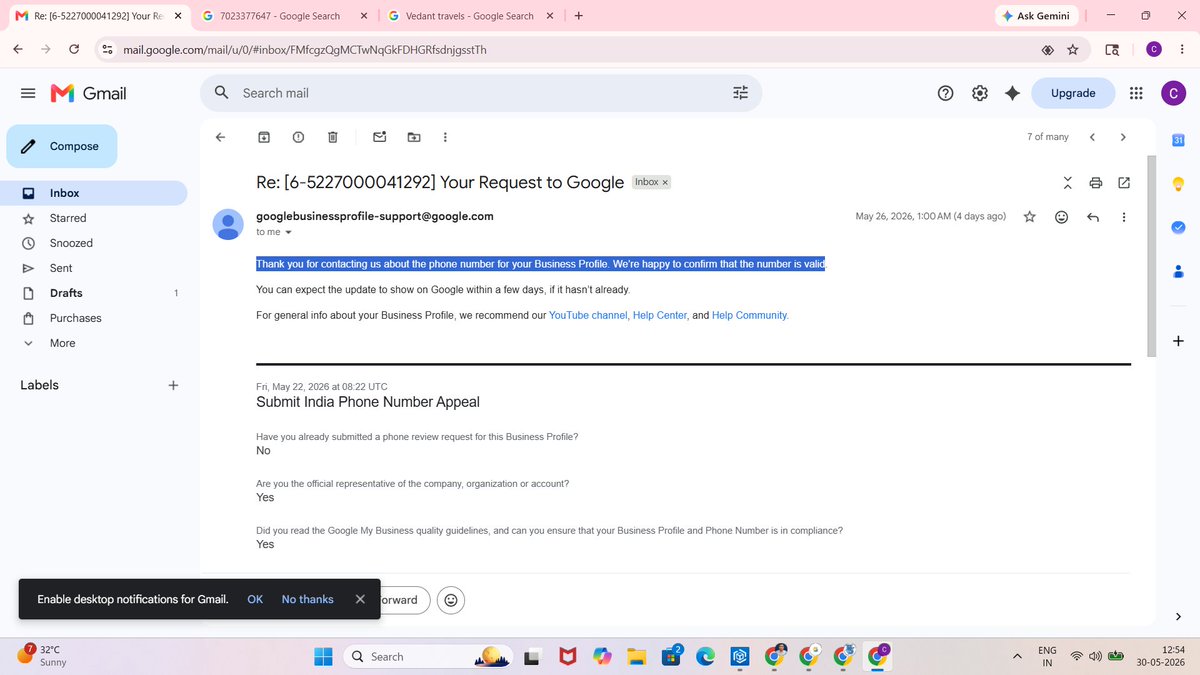Open the Google apps grid
The height and width of the screenshot is (675, 1200).
1136,93
